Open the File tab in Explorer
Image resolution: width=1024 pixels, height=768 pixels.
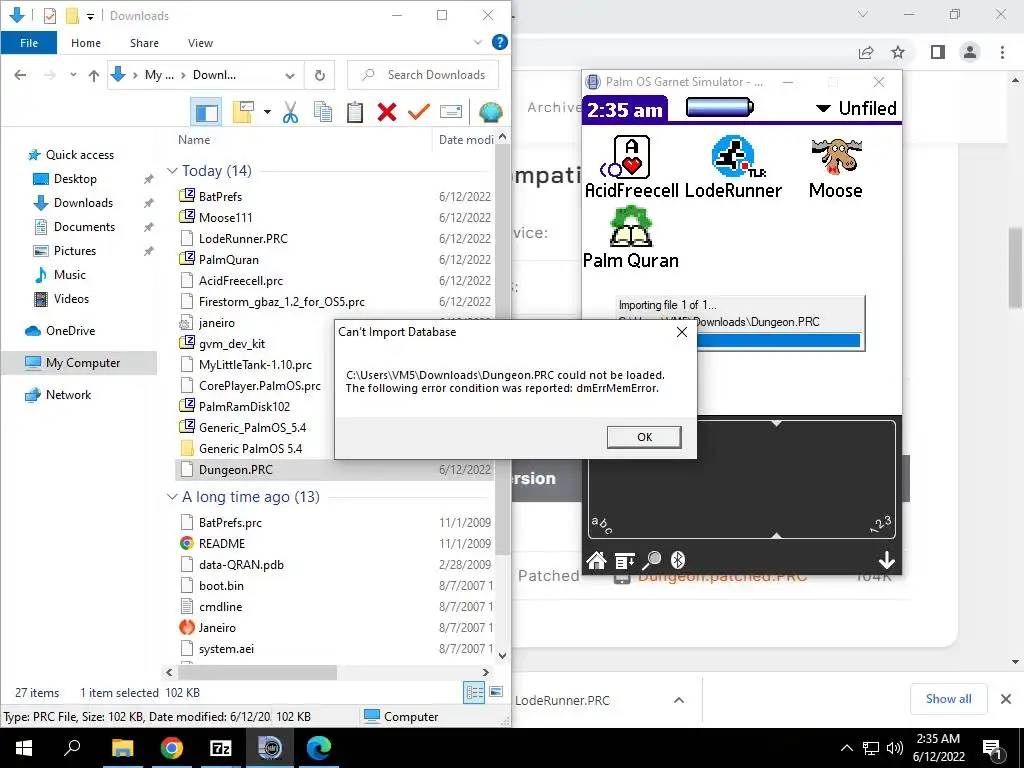(x=29, y=43)
